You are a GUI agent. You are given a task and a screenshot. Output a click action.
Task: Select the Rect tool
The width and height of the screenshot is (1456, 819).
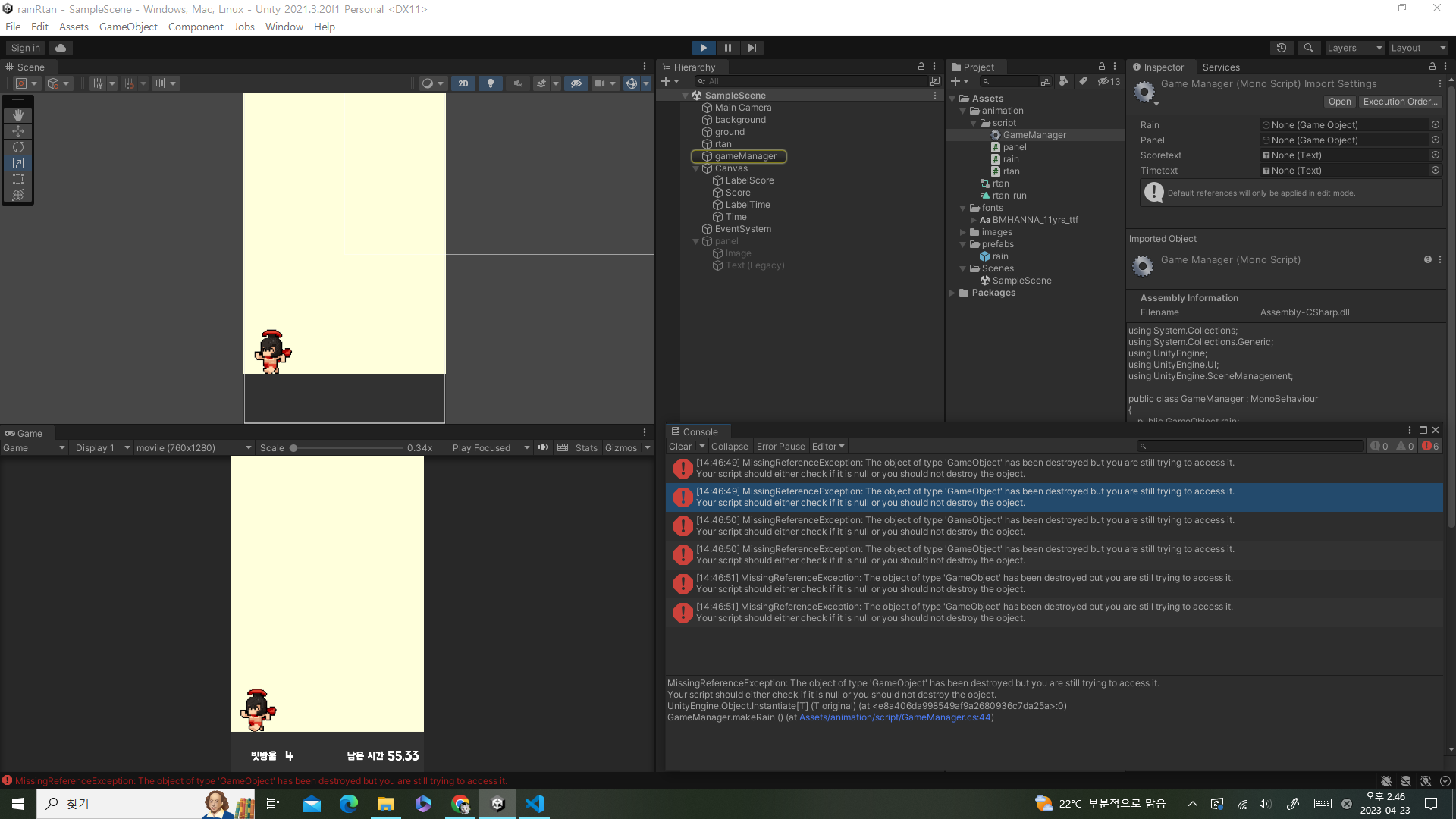[18, 179]
